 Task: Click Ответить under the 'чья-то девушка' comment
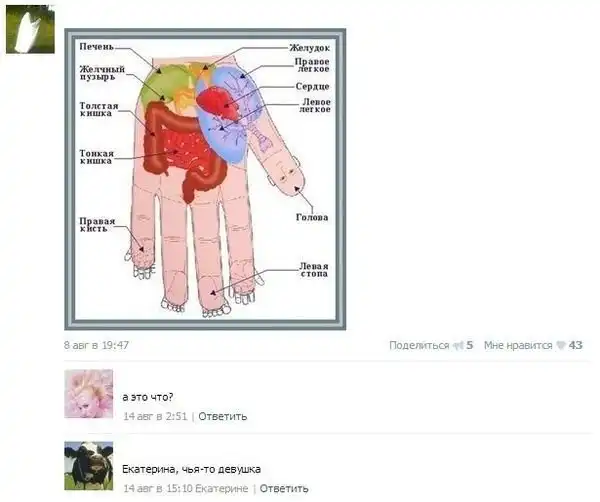pyautogui.click(x=284, y=489)
